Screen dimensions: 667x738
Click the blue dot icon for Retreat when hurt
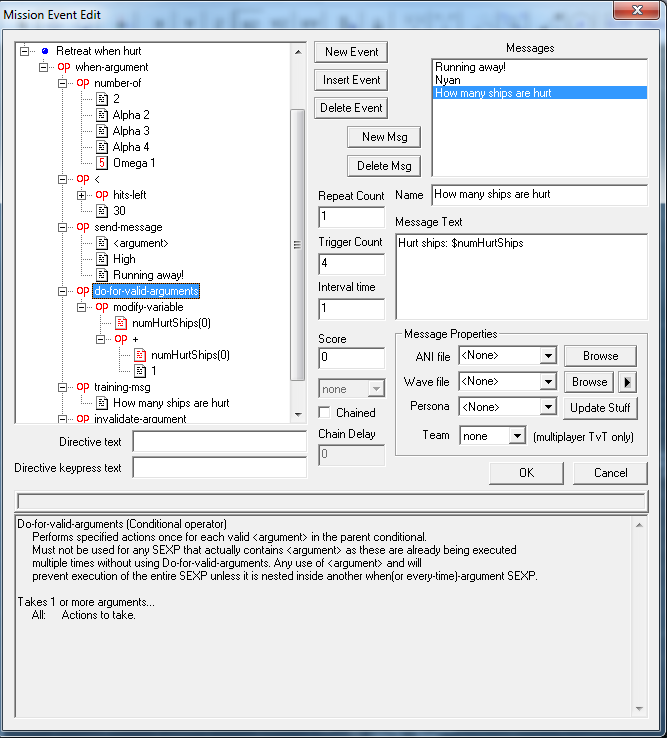click(45, 51)
